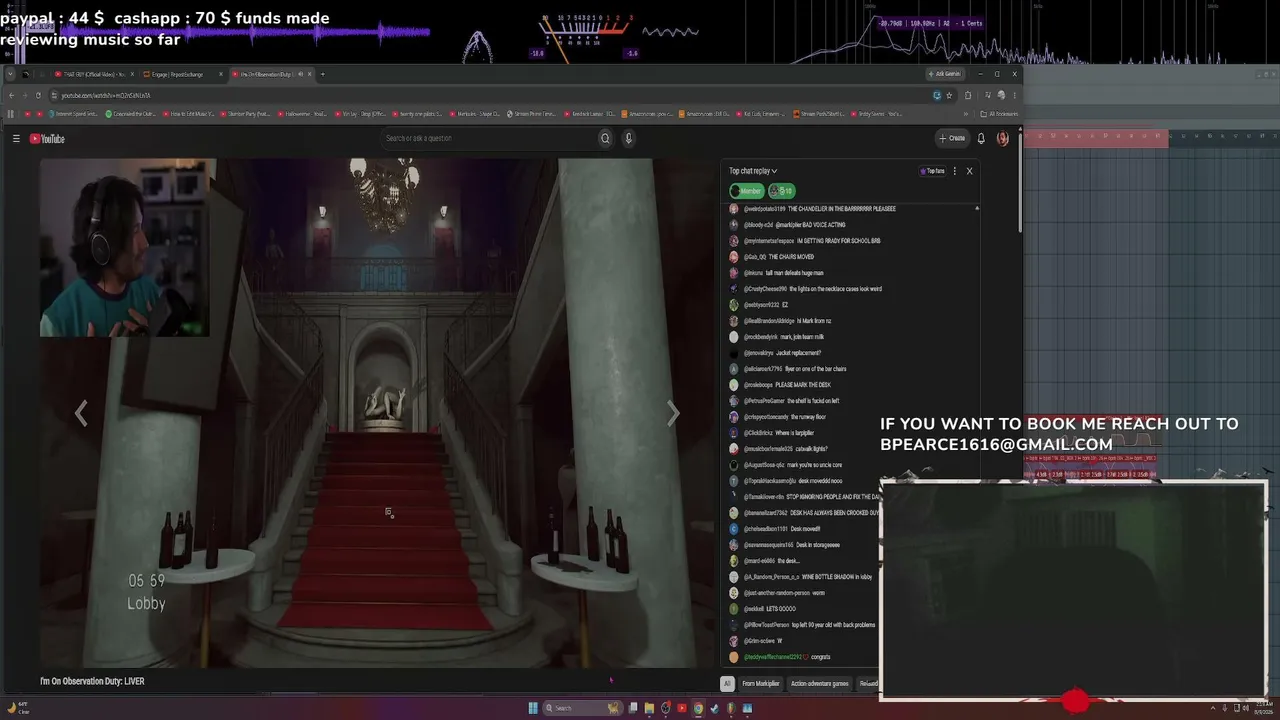Screen dimensions: 1280x720
Task: Open Chrome from the taskbar
Action: coord(698,708)
